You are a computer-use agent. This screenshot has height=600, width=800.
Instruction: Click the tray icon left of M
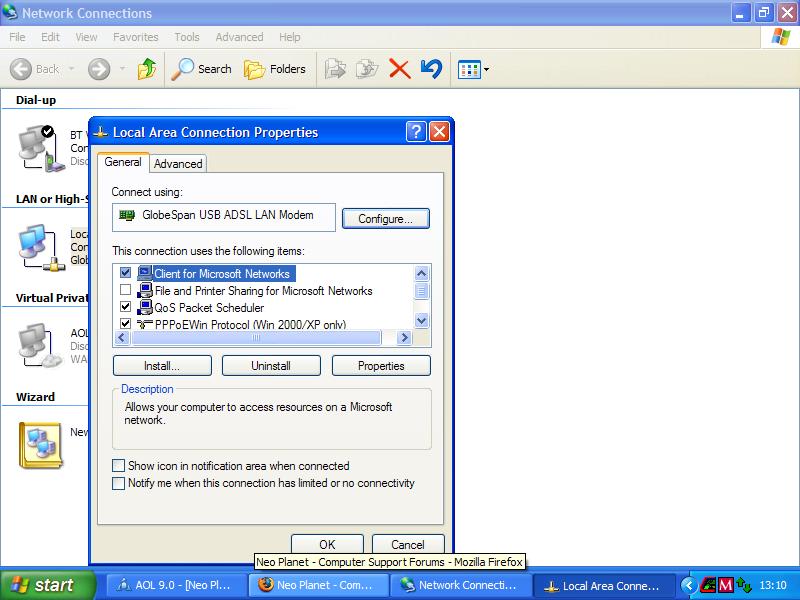(x=708, y=585)
